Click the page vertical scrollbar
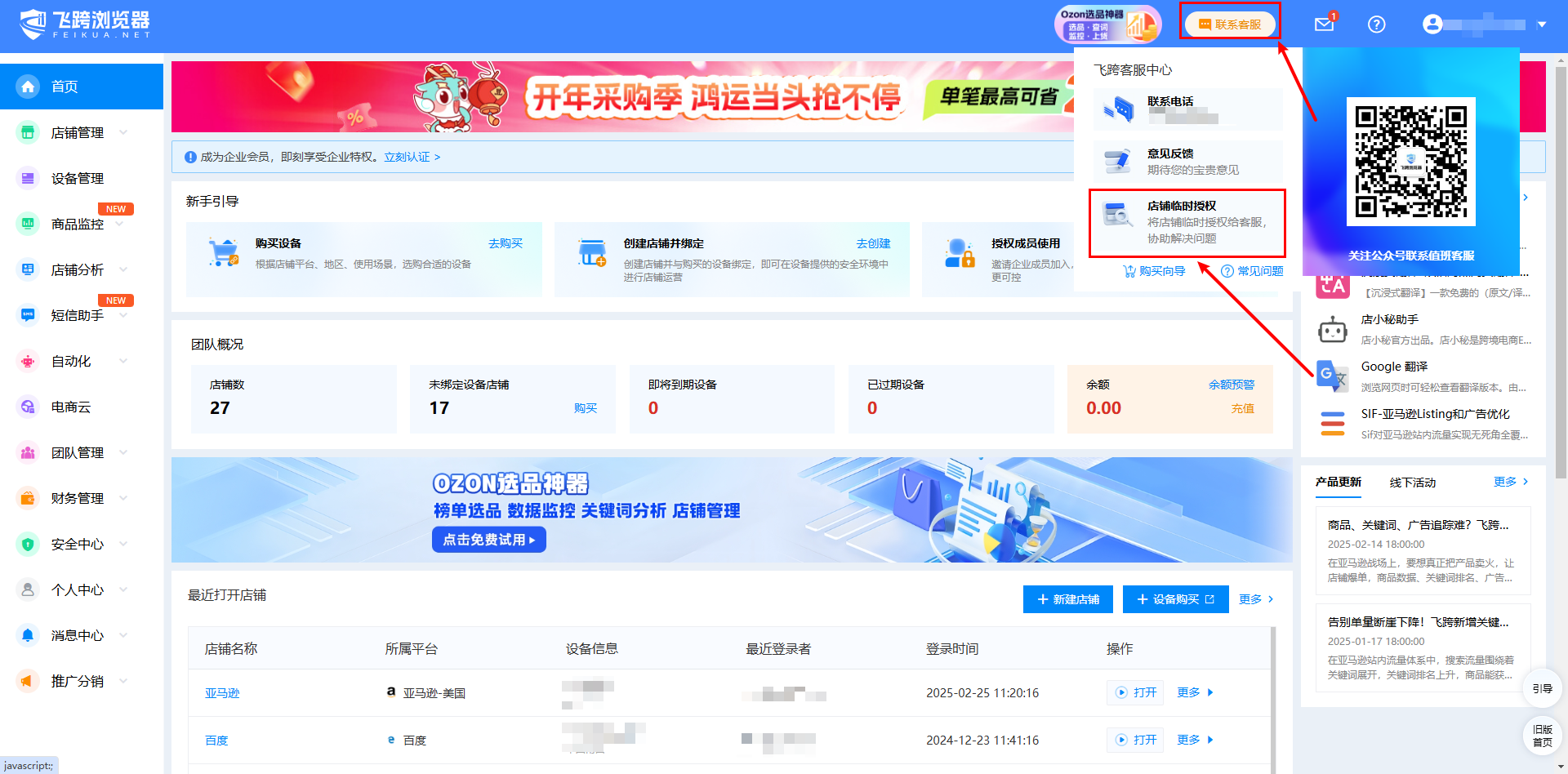Viewport: 1568px width, 774px height. point(1561,269)
